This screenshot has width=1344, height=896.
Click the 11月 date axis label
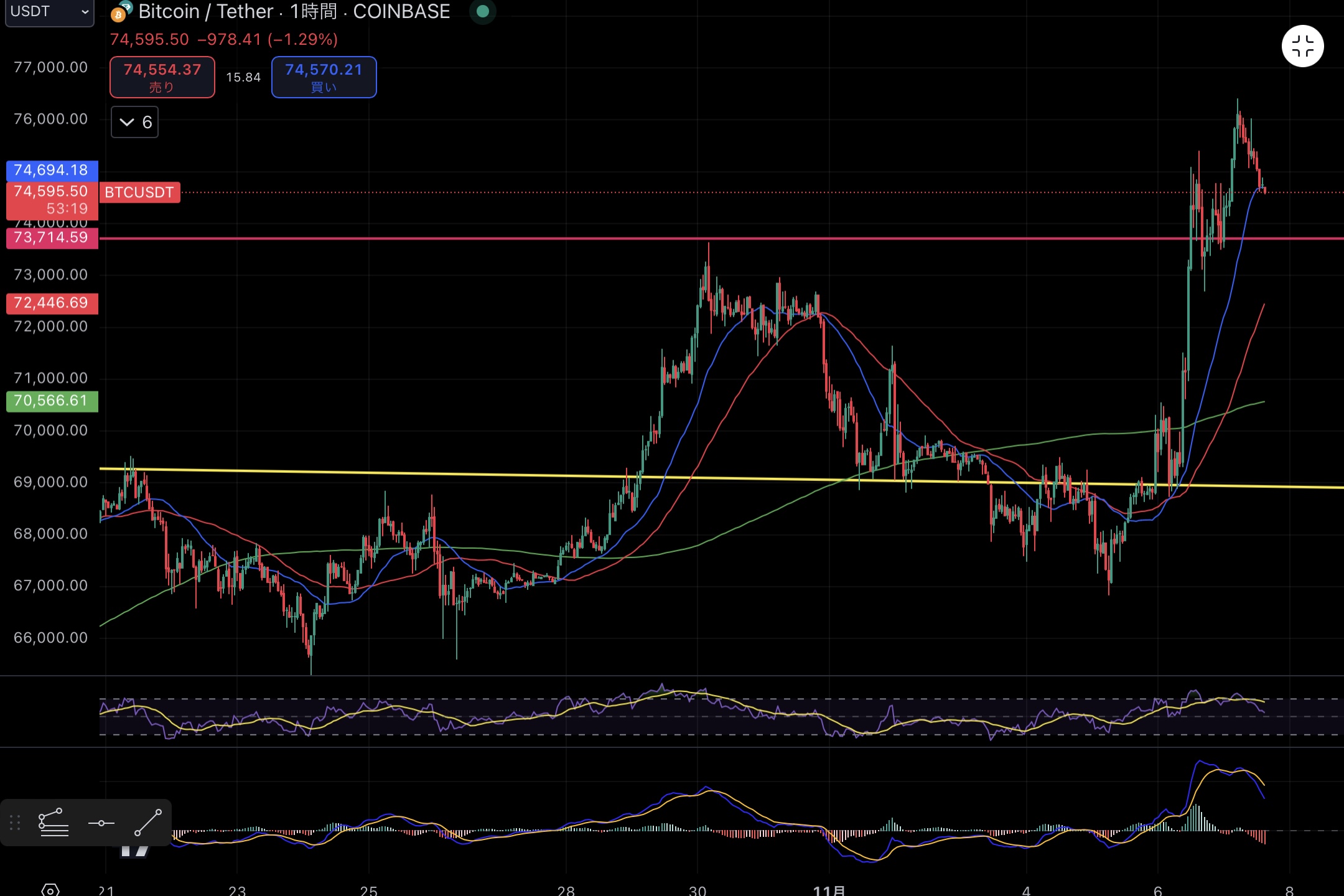point(829,890)
